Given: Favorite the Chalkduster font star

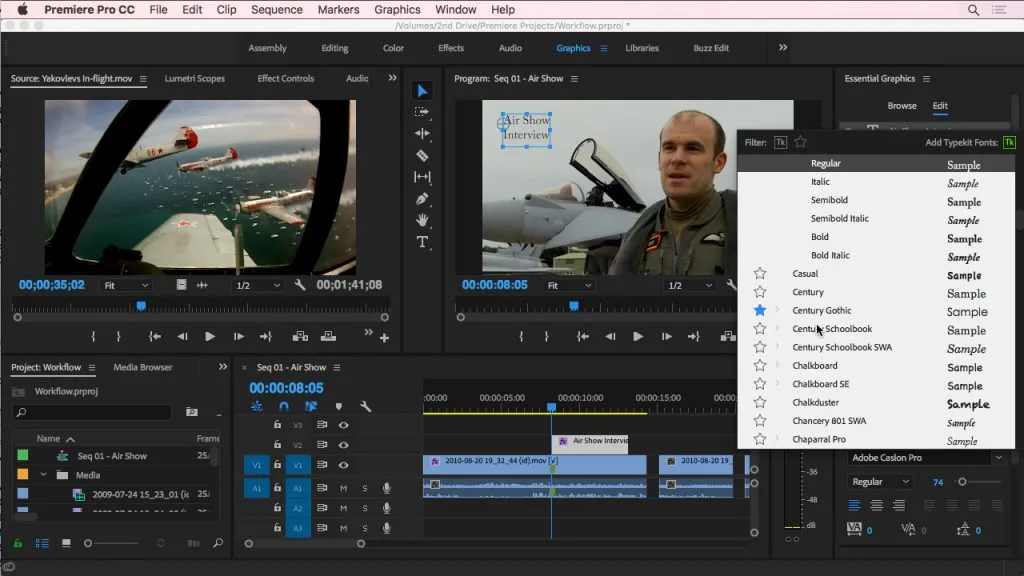Looking at the screenshot, I should tap(760, 402).
